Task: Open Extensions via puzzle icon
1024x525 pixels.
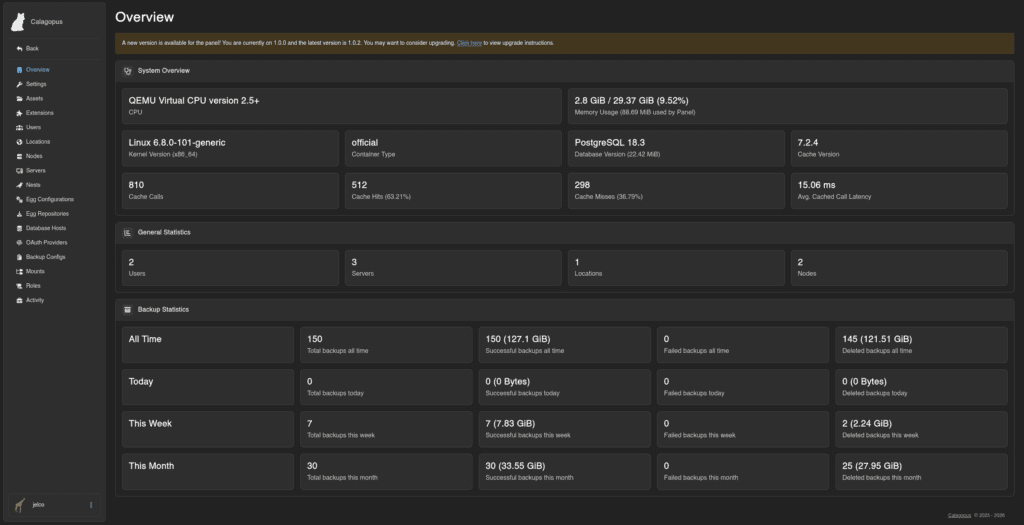Action: pyautogui.click(x=20, y=113)
